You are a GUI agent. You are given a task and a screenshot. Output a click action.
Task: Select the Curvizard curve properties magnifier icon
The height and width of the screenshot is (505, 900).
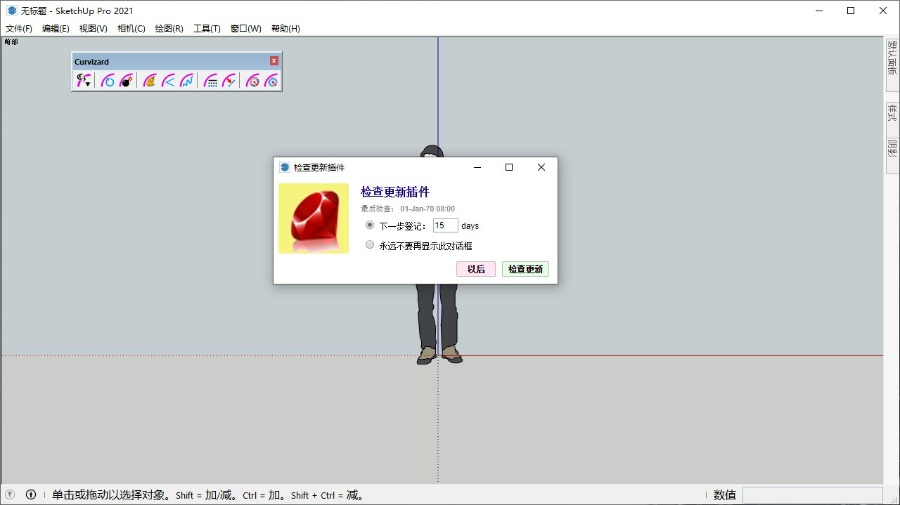coord(253,80)
